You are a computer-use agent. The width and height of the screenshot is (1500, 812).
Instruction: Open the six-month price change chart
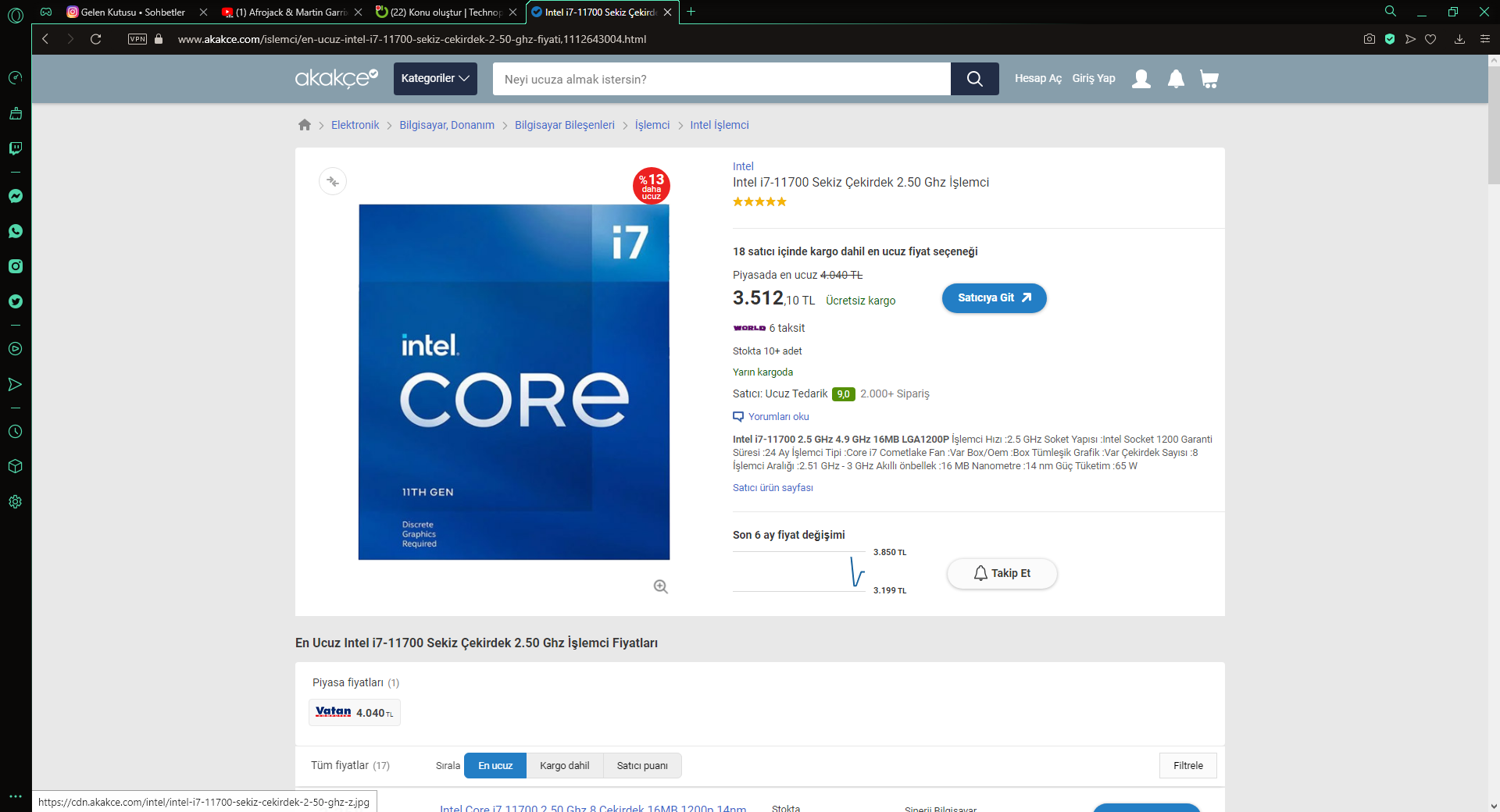(x=799, y=572)
